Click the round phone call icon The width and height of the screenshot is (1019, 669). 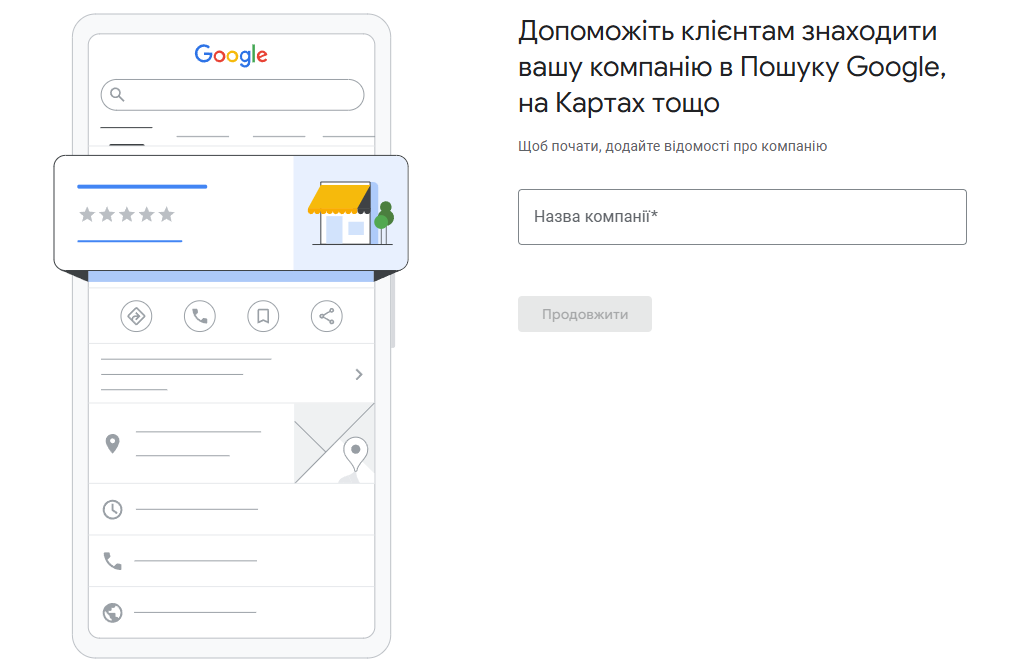200,317
